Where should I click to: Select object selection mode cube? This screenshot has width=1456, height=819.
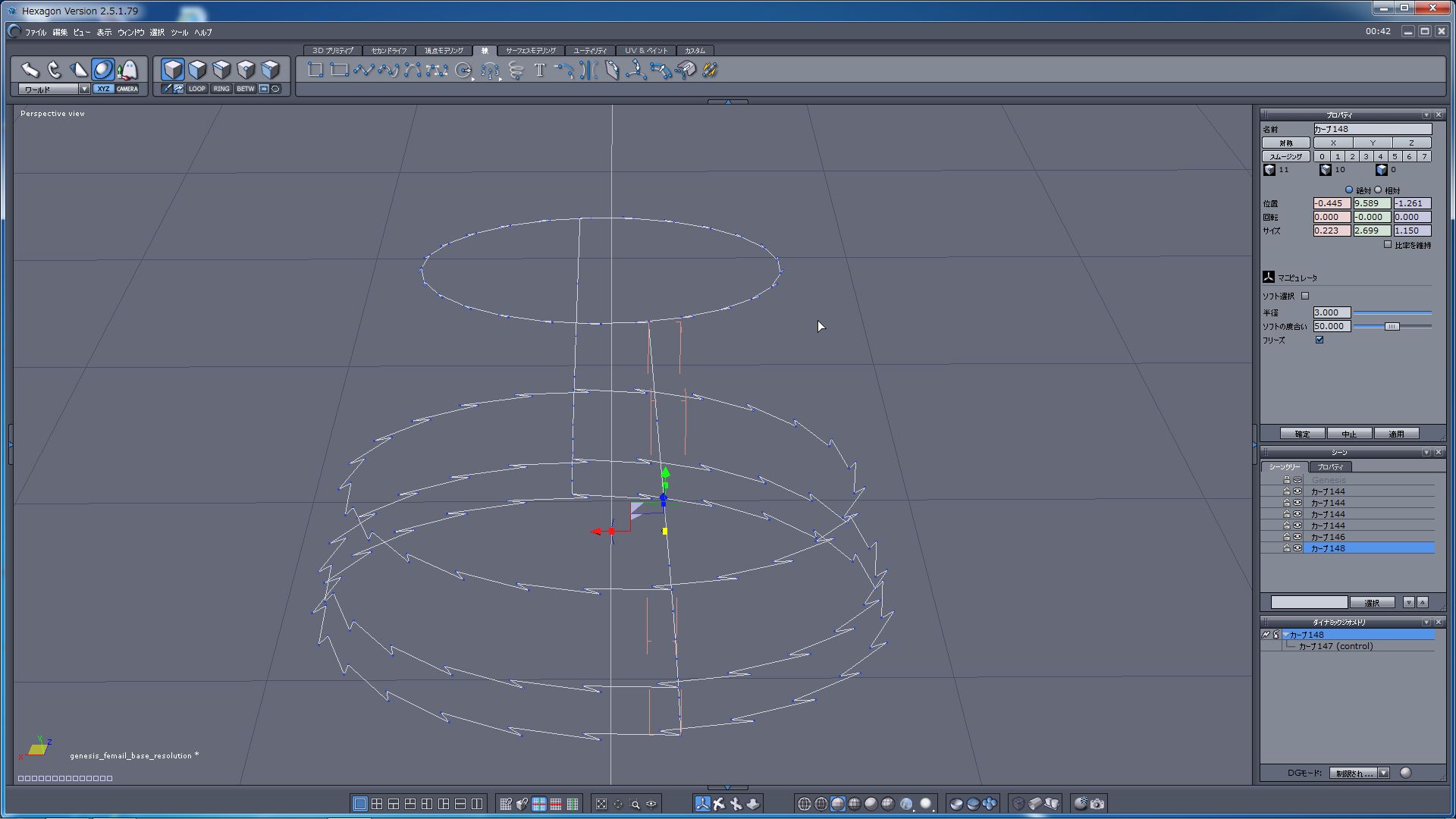(173, 70)
